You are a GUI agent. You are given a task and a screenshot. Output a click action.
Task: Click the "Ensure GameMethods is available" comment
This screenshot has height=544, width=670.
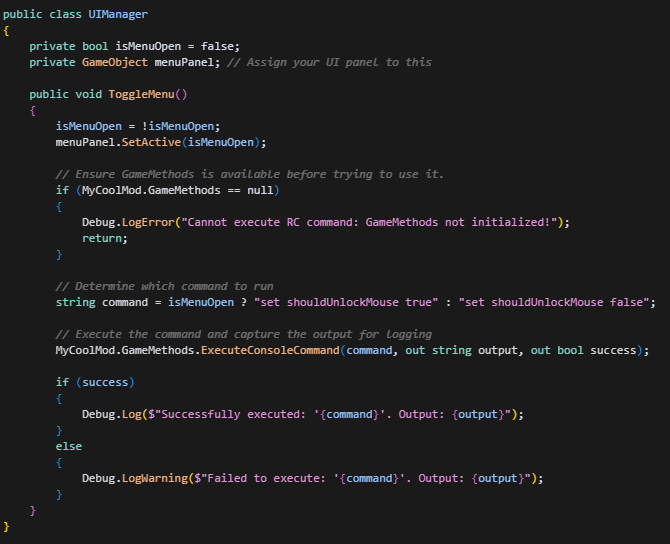250,174
